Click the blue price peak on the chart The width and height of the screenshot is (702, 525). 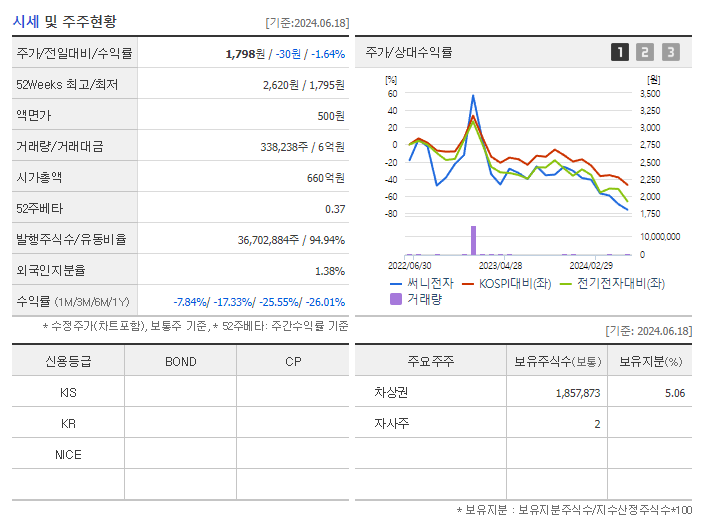tap(473, 96)
